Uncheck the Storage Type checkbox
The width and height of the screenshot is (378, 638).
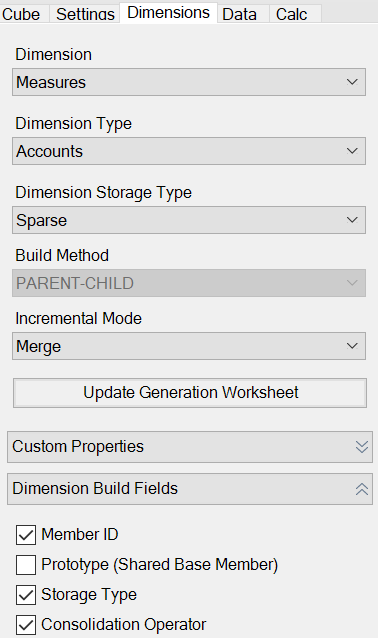pyautogui.click(x=26, y=595)
